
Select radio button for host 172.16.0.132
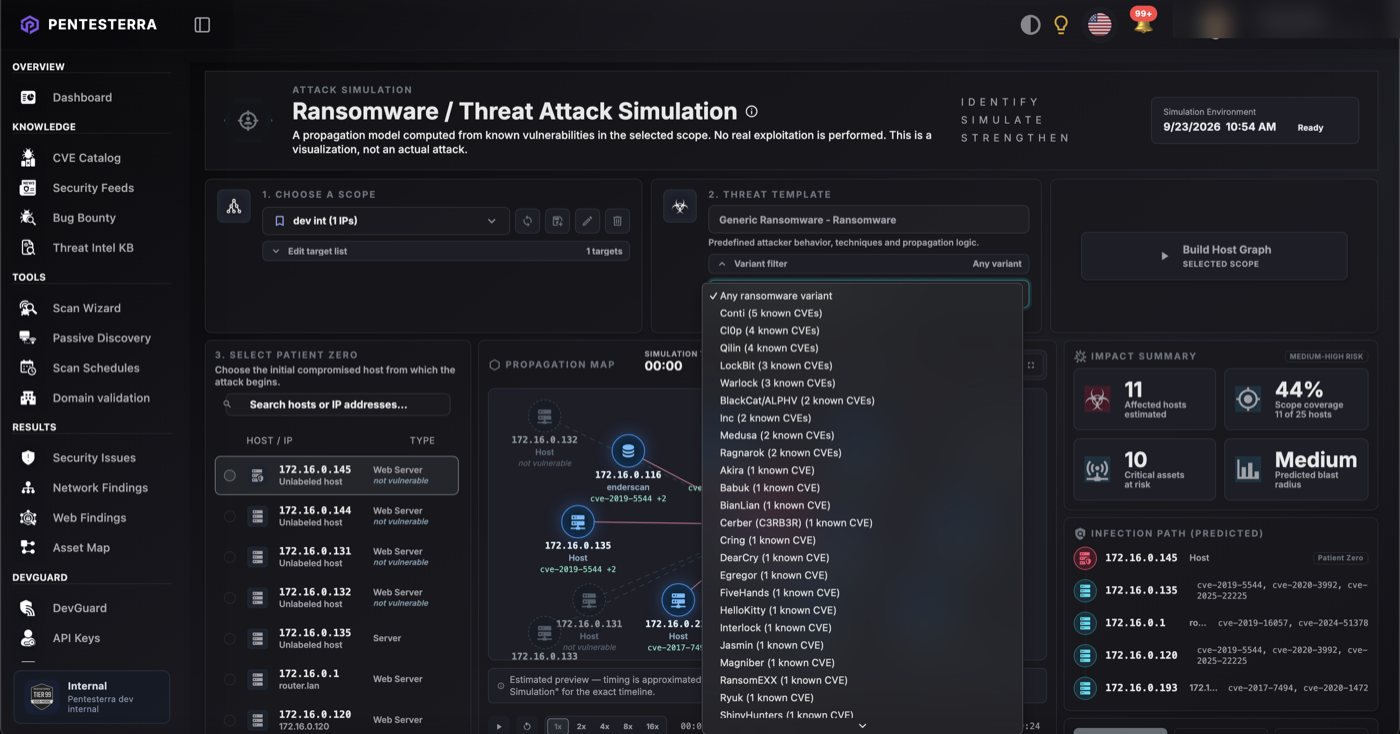point(230,598)
